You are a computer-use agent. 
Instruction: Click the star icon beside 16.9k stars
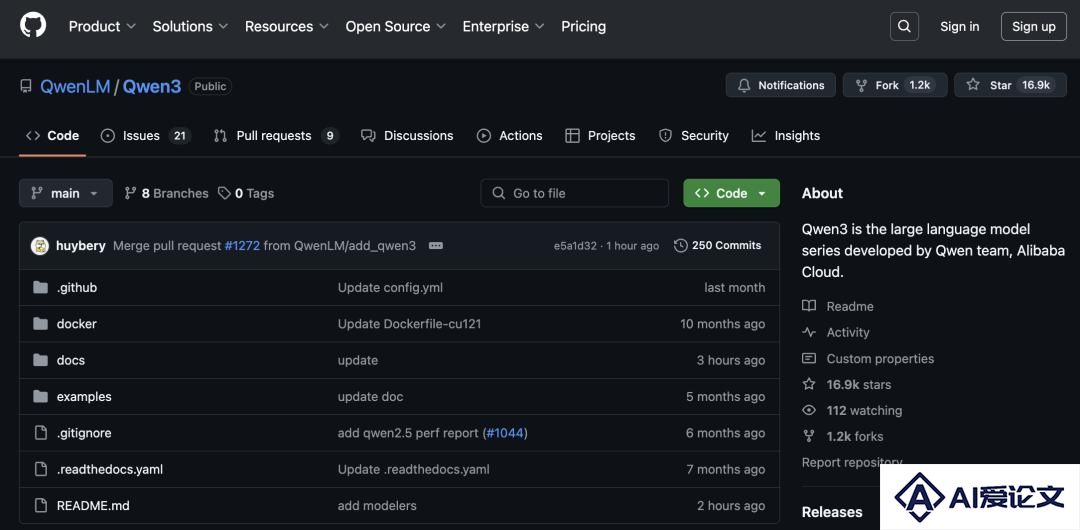[809, 384]
